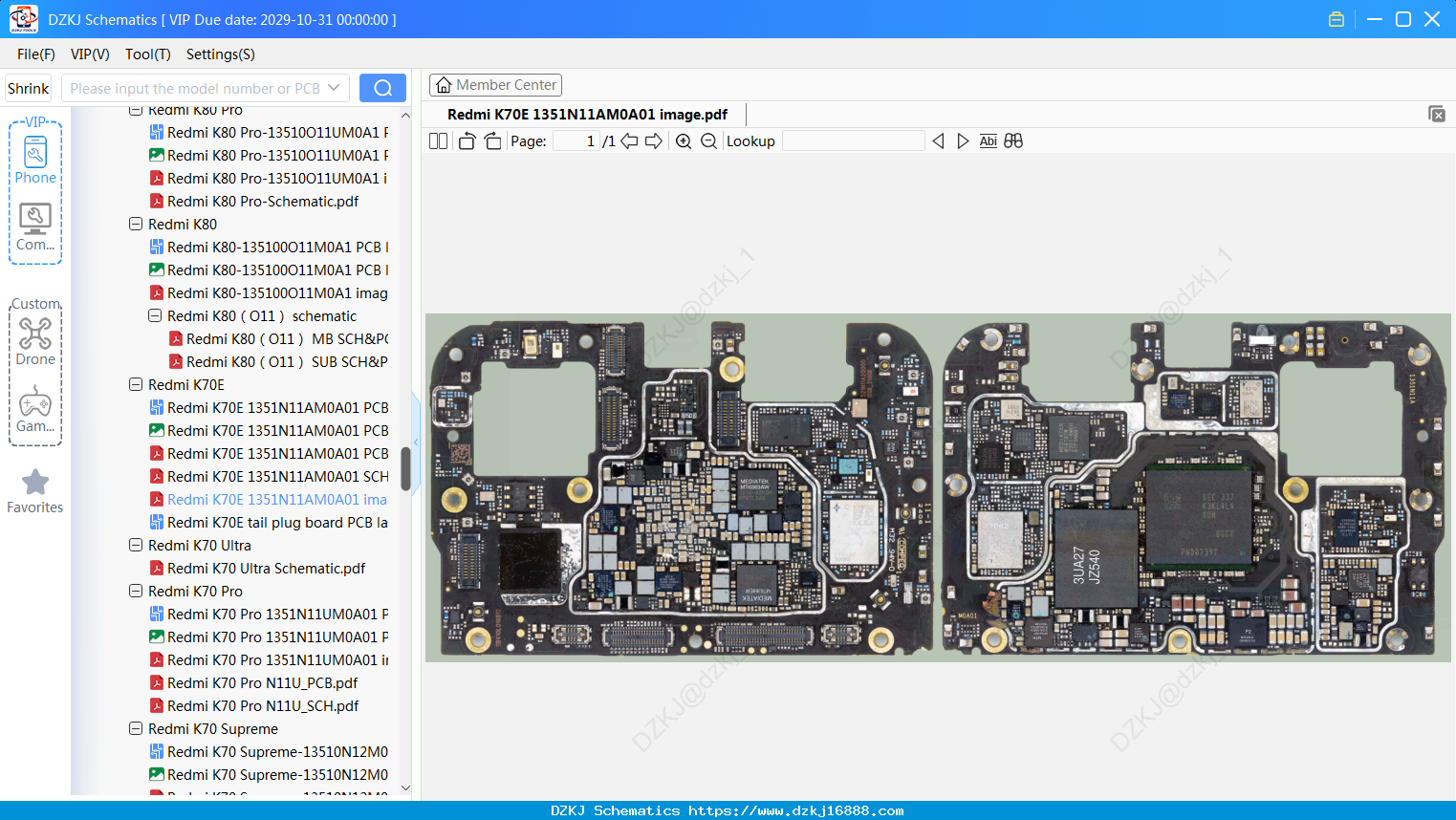Open the Computer category in the sidebar
Screen dimensions: 1456x820
[35, 227]
